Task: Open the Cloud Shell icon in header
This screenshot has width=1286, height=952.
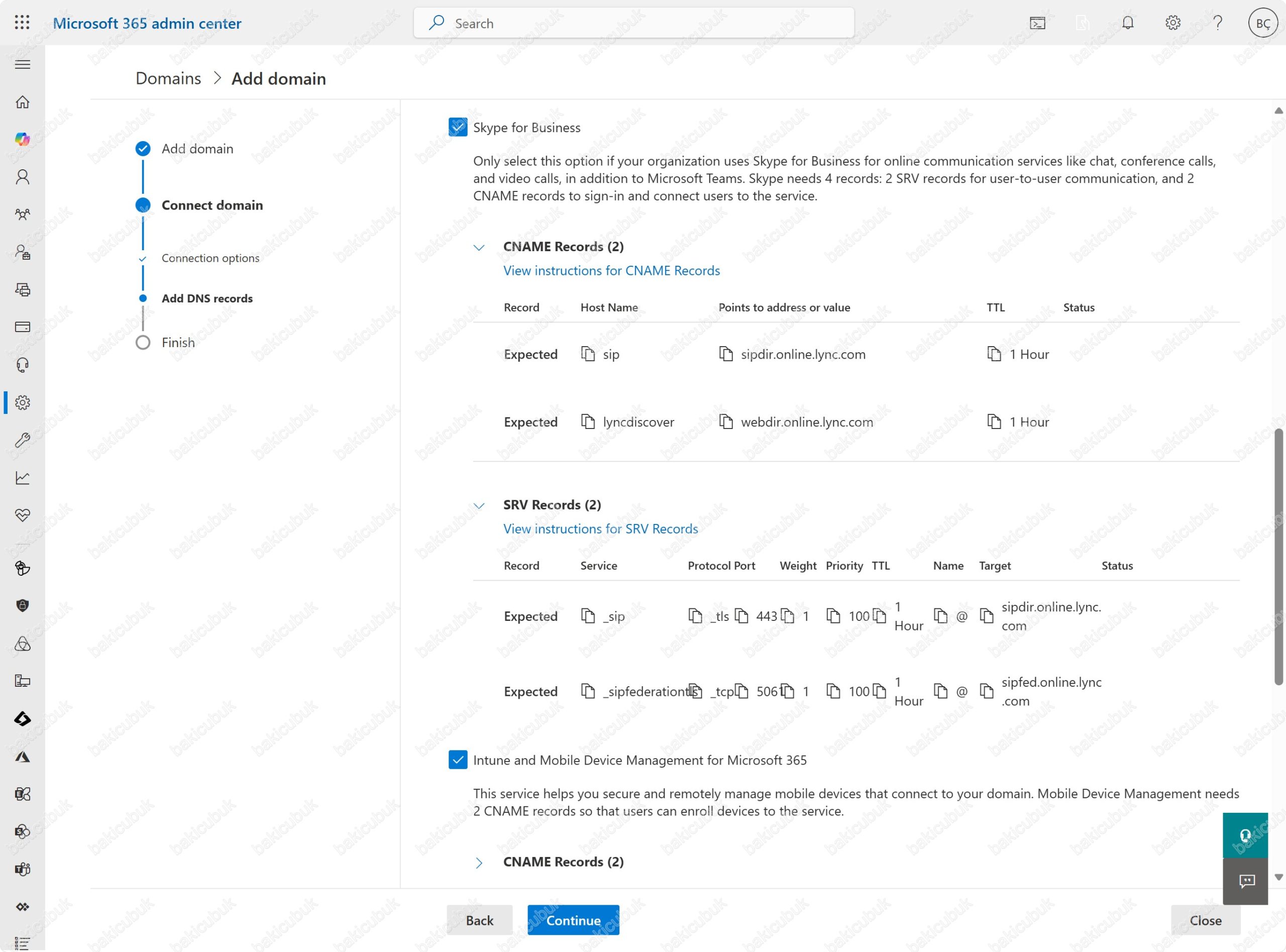Action: (1037, 23)
